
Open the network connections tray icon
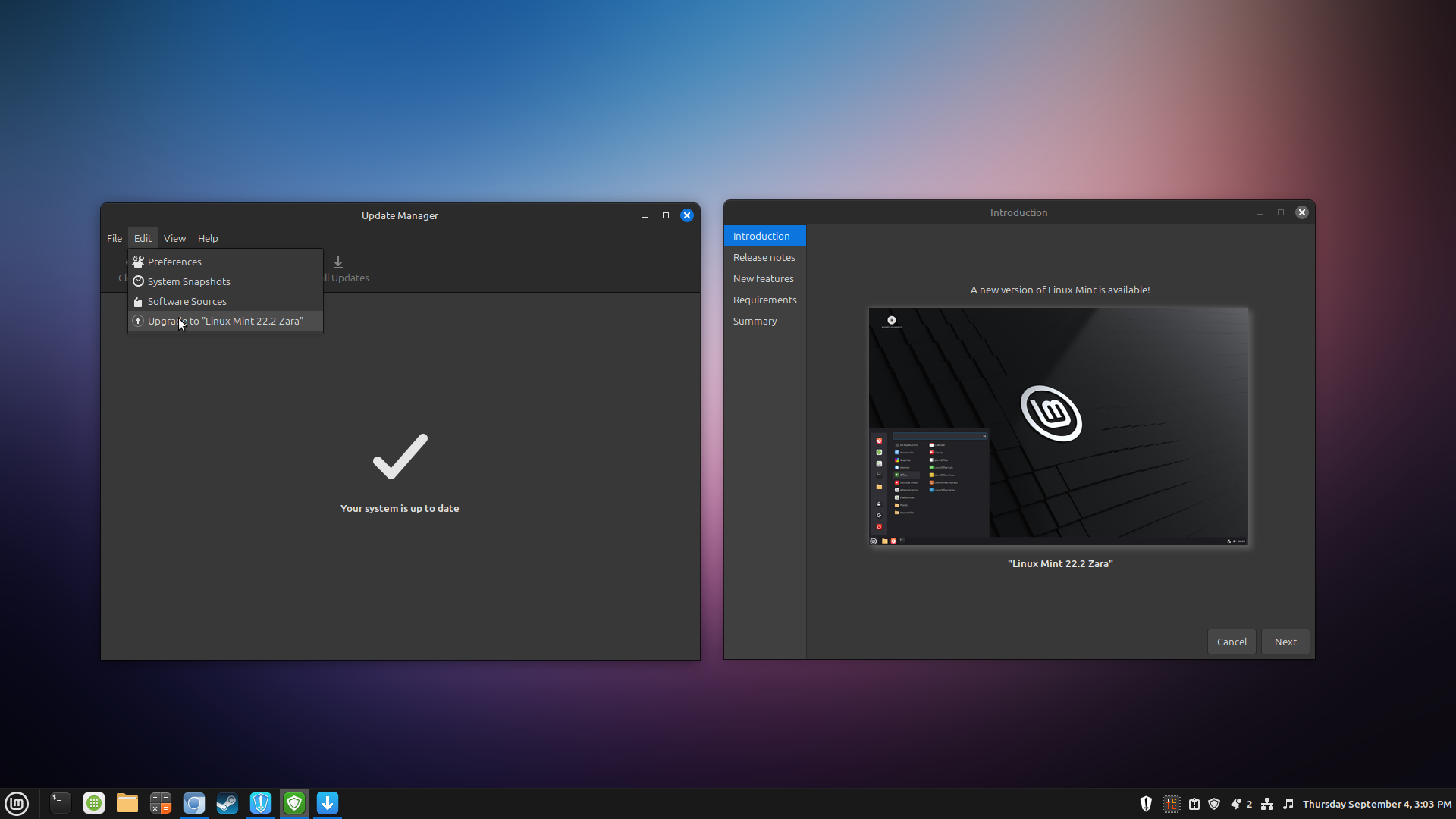(1267, 804)
